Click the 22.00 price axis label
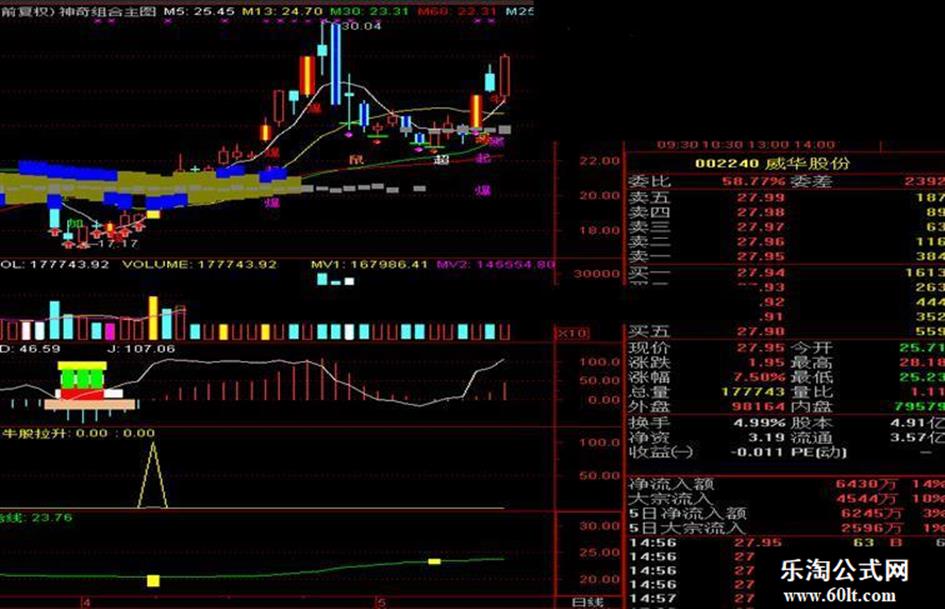This screenshot has width=945, height=609. (598, 161)
